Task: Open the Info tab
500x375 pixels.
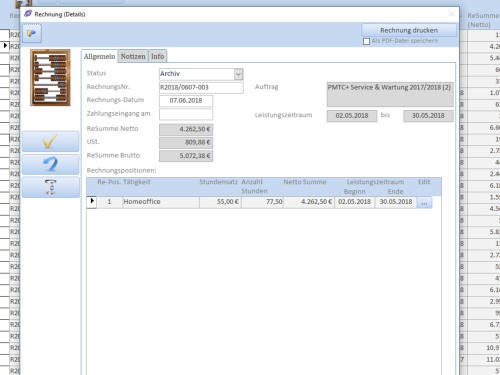Action: 158,56
